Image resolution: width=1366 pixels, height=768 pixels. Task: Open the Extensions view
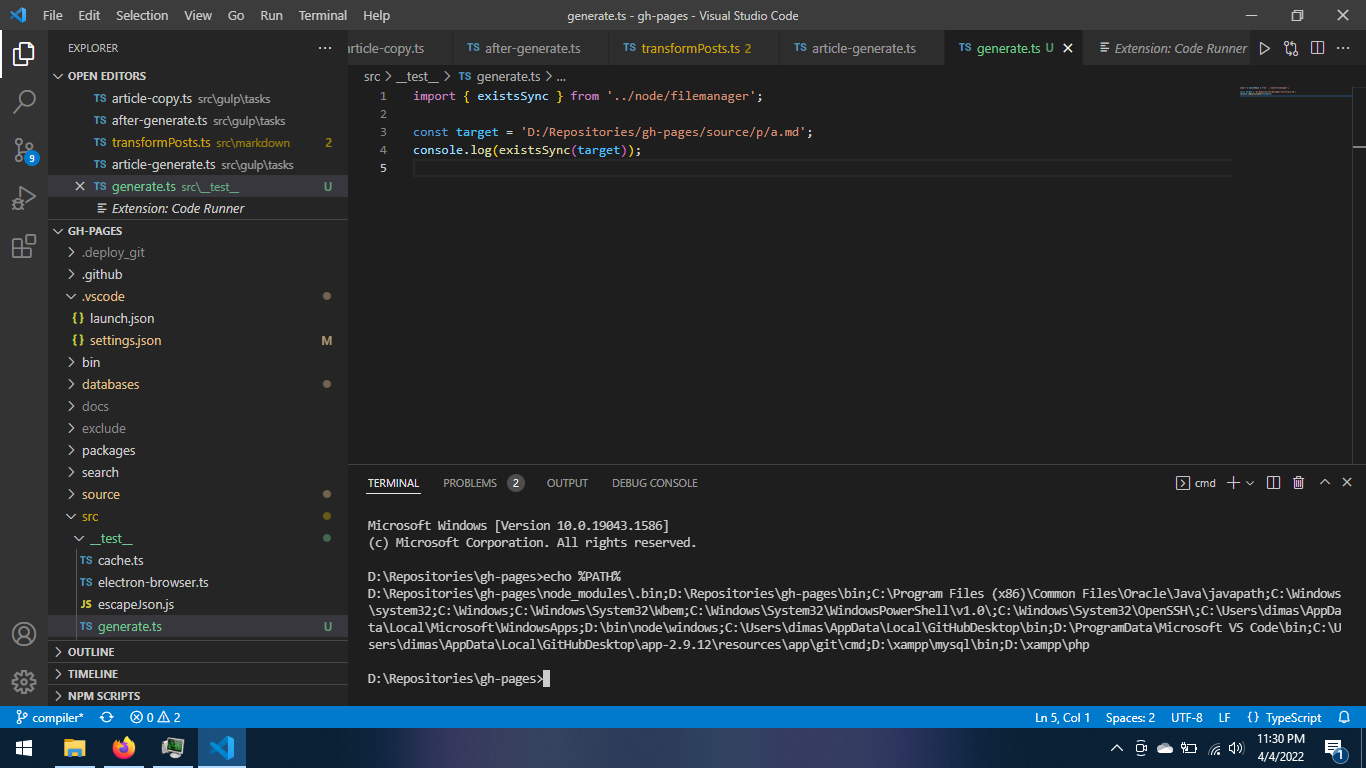point(24,247)
